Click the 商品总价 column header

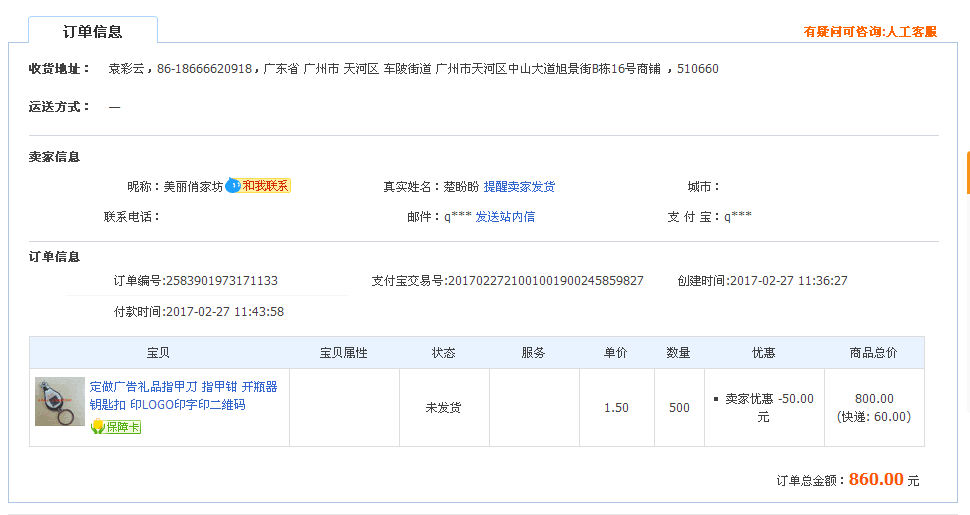point(873,353)
